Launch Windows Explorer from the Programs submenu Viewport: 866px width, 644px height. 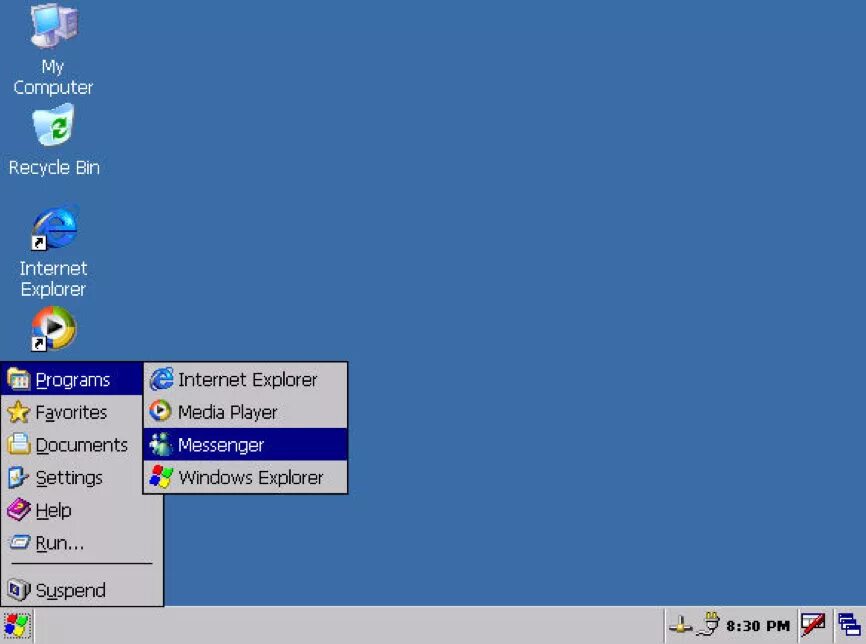250,478
